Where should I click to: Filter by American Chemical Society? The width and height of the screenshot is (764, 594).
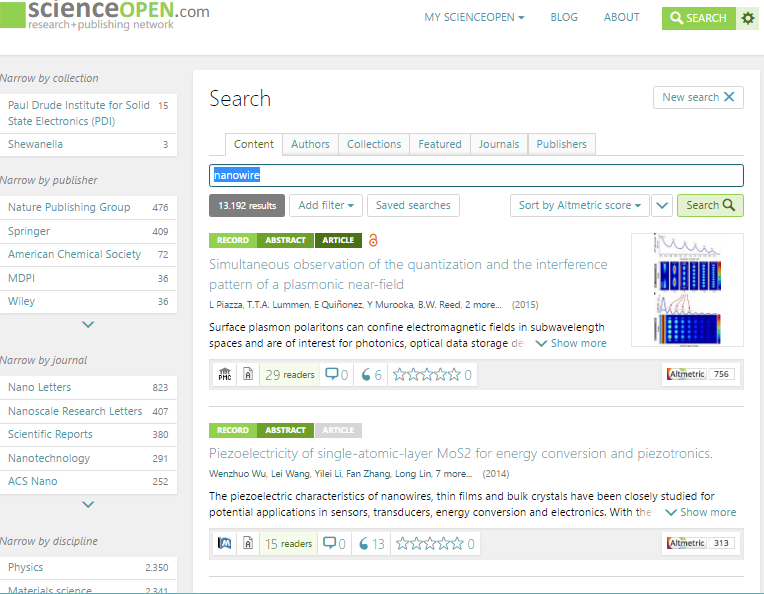(x=88, y=254)
